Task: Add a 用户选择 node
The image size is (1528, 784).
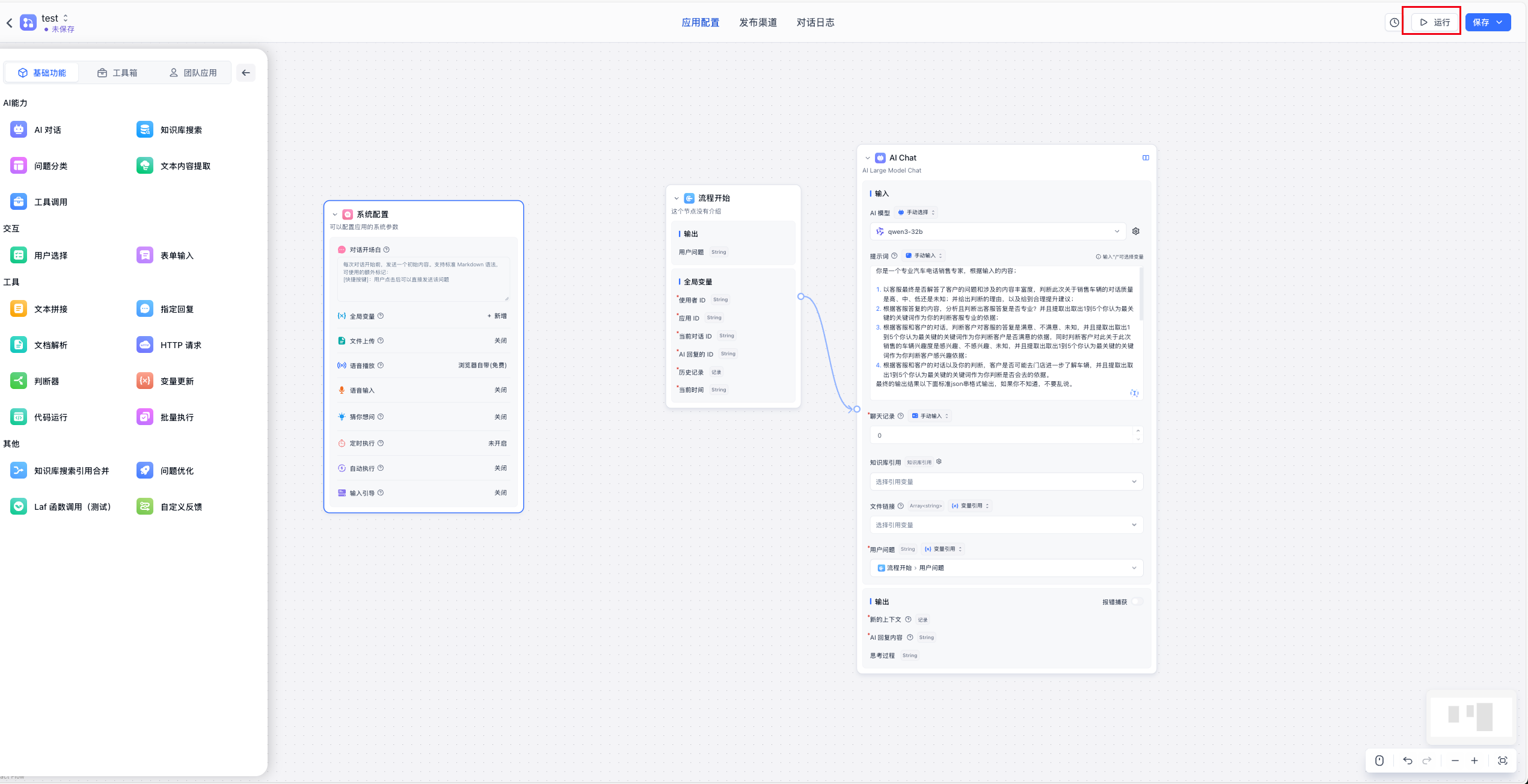Action: [39, 256]
